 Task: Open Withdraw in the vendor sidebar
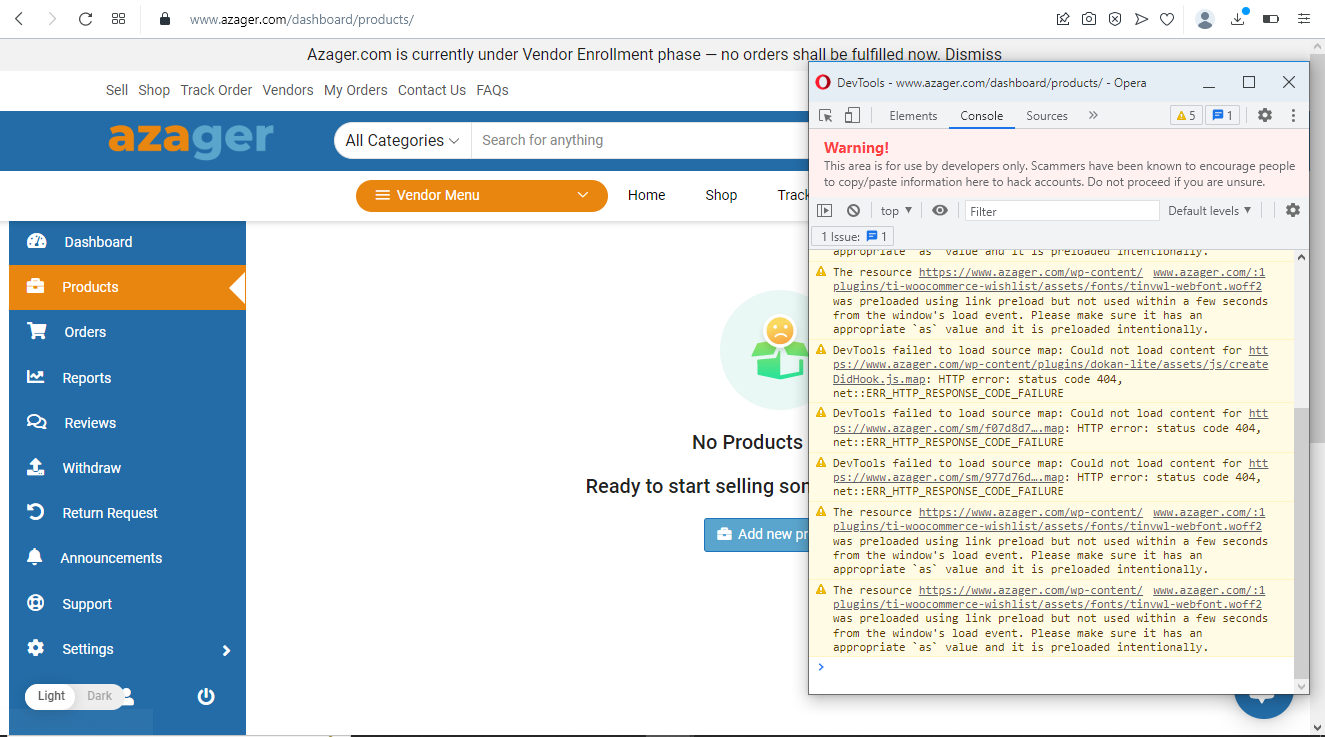127,468
